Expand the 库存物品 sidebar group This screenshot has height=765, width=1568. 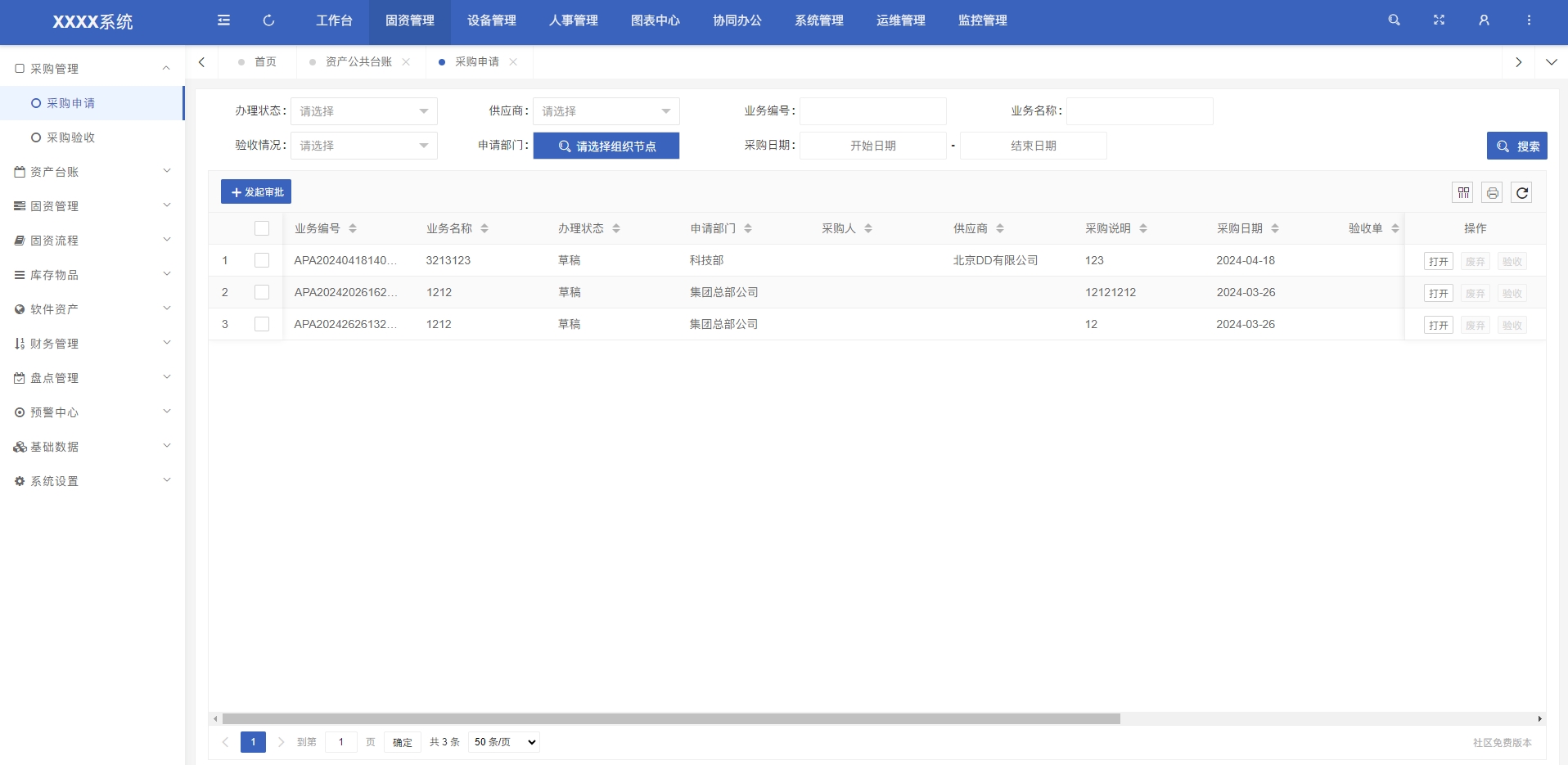(92, 275)
